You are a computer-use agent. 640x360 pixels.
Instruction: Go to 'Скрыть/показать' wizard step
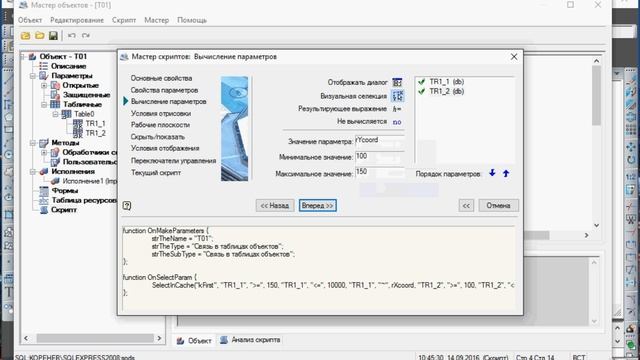(x=158, y=137)
